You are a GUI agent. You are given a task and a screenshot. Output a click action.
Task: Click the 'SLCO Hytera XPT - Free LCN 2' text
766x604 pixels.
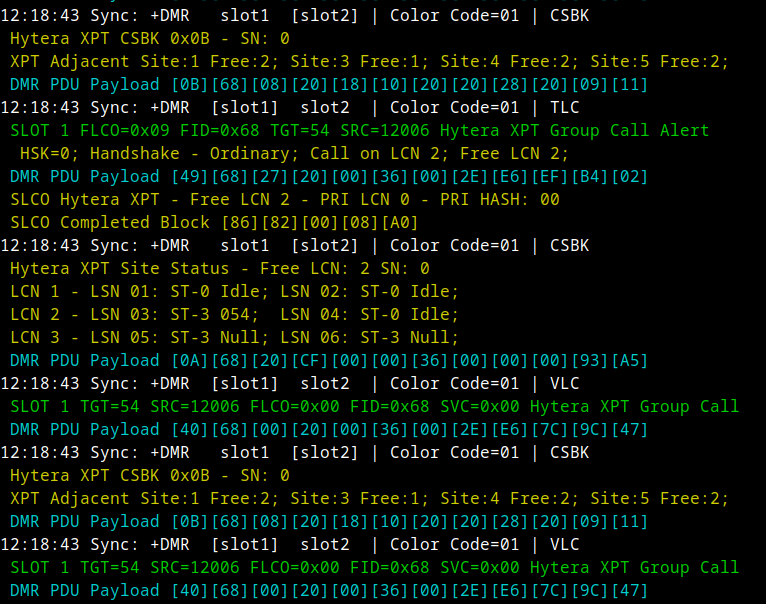150,200
